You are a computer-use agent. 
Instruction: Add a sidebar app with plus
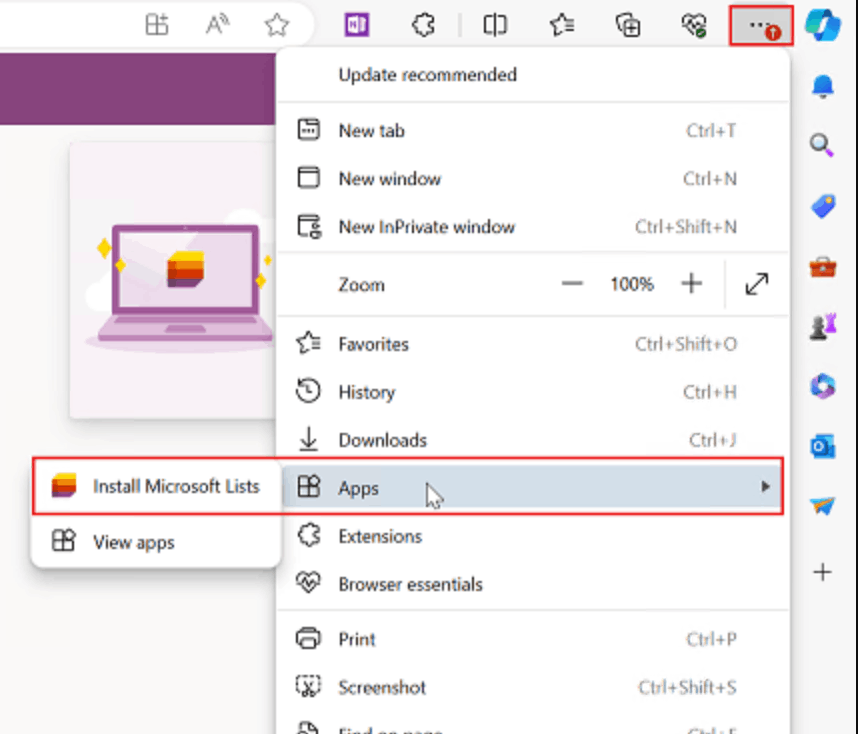click(822, 573)
